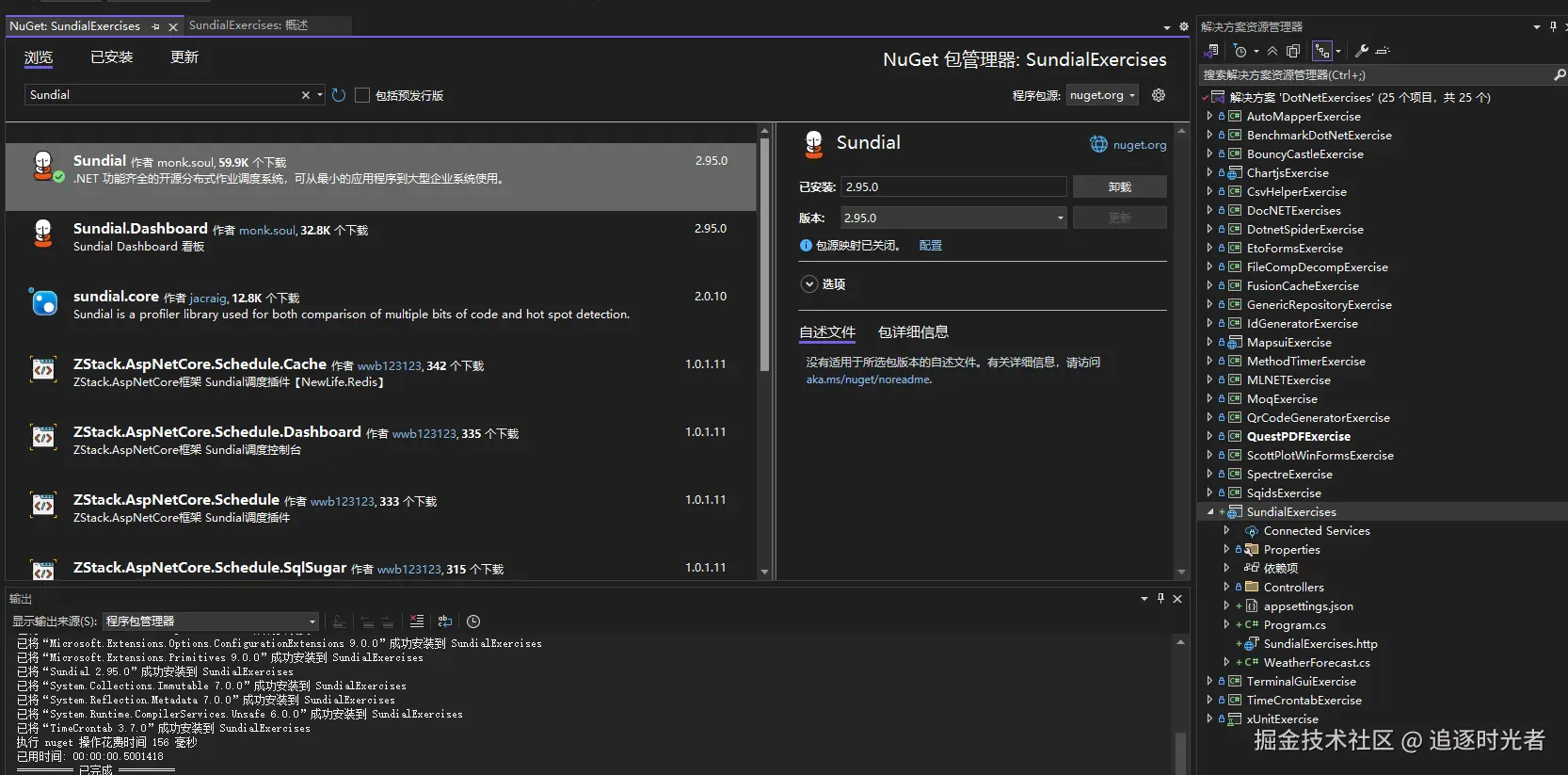Open the version 2.95.0 dropdown
The width and height of the screenshot is (1568, 775).
tap(953, 218)
